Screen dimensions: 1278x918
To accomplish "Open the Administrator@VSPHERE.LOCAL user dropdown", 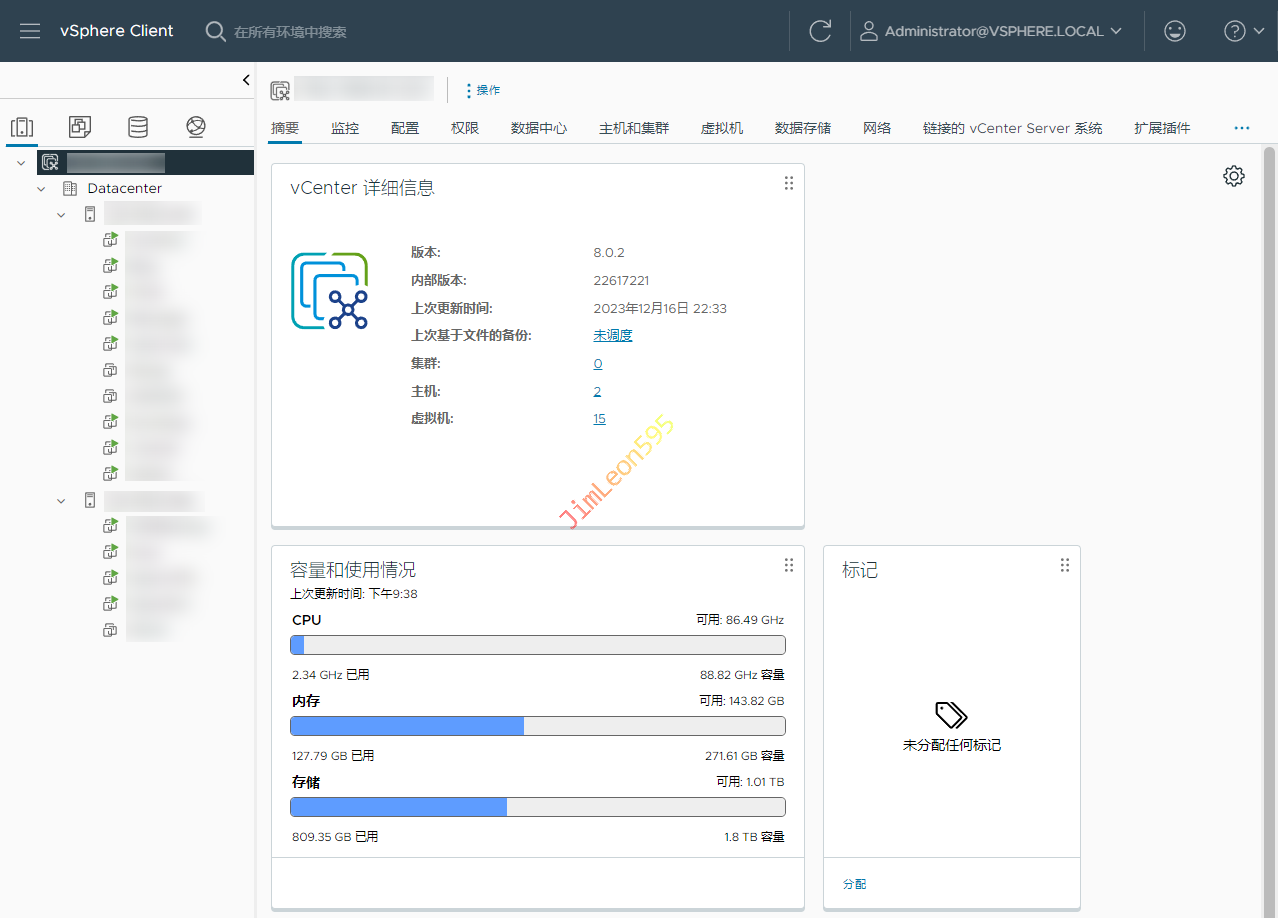I will (x=992, y=31).
